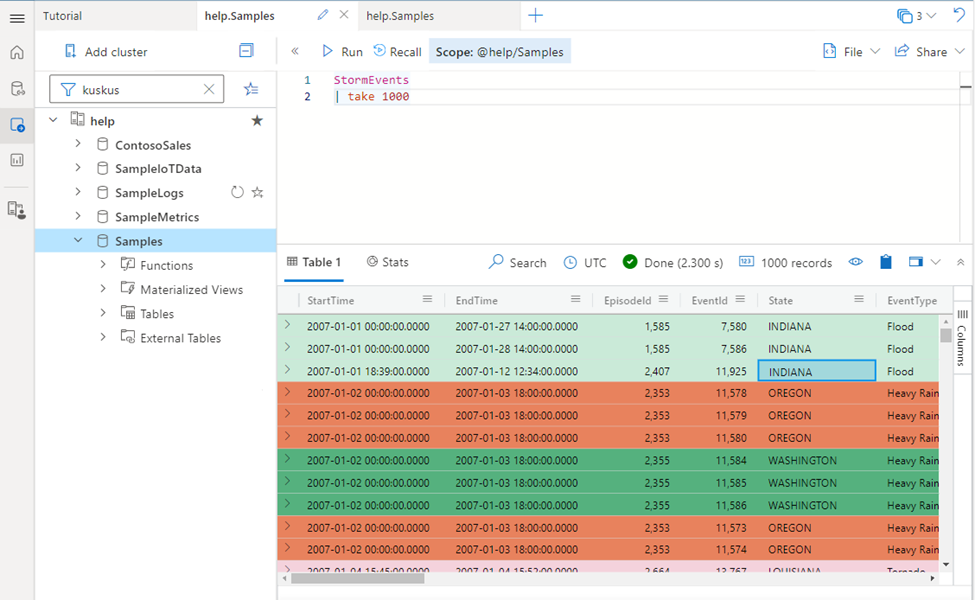Open My cluster sidebar icon
The image size is (975, 600).
click(17, 210)
